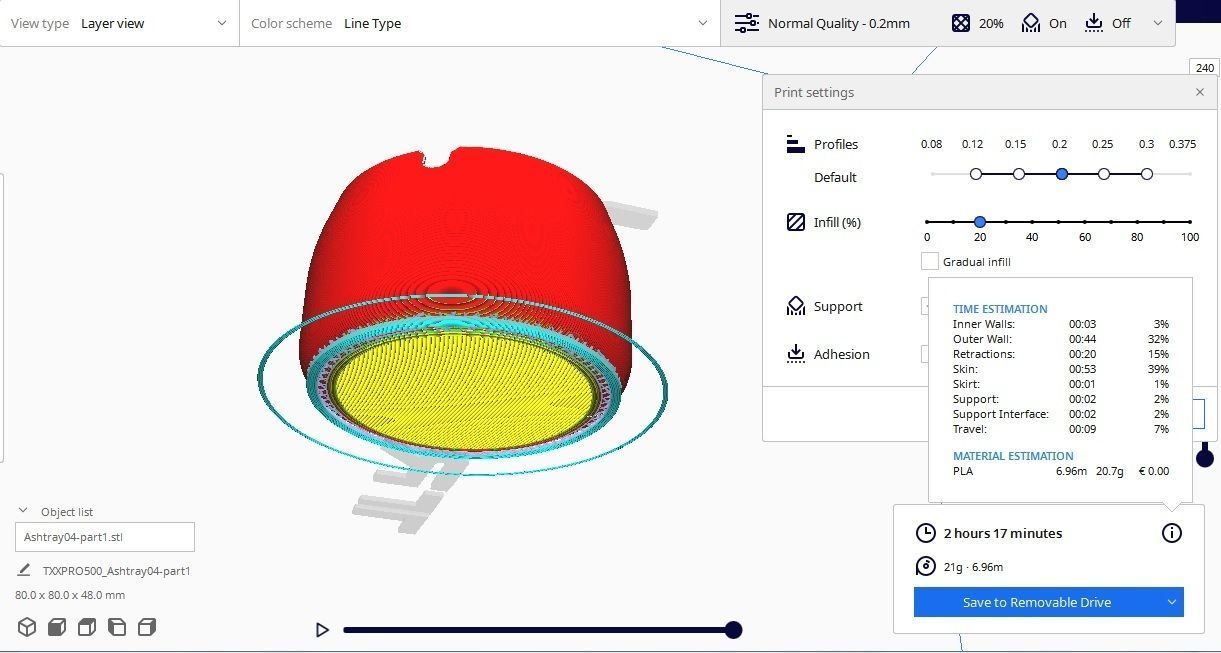This screenshot has height=653, width=1221.
Task: Select the 0.3 profile point
Action: (1147, 174)
